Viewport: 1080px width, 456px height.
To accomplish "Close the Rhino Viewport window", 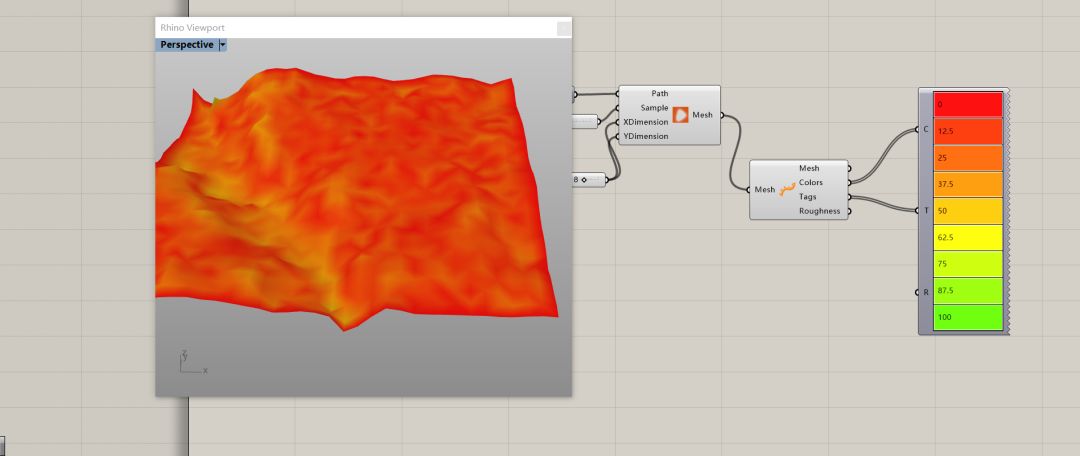I will [x=563, y=28].
